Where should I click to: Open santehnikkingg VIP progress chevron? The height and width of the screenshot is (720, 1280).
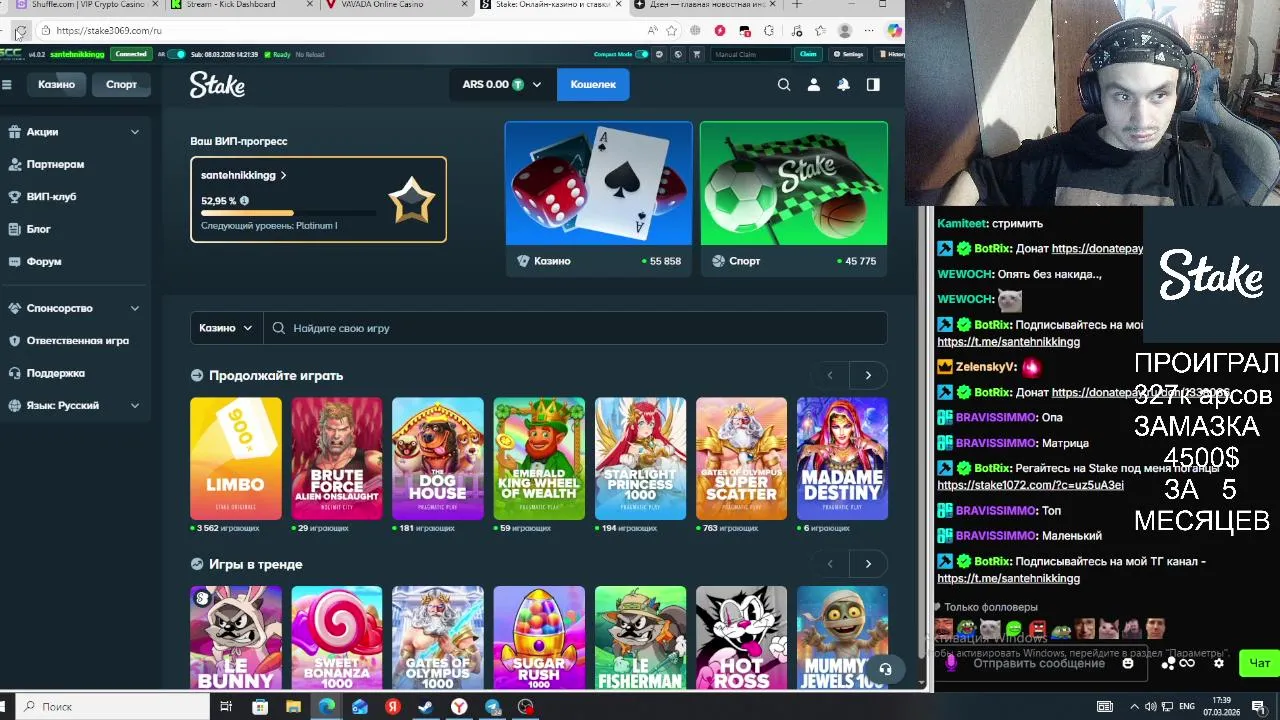(x=284, y=176)
